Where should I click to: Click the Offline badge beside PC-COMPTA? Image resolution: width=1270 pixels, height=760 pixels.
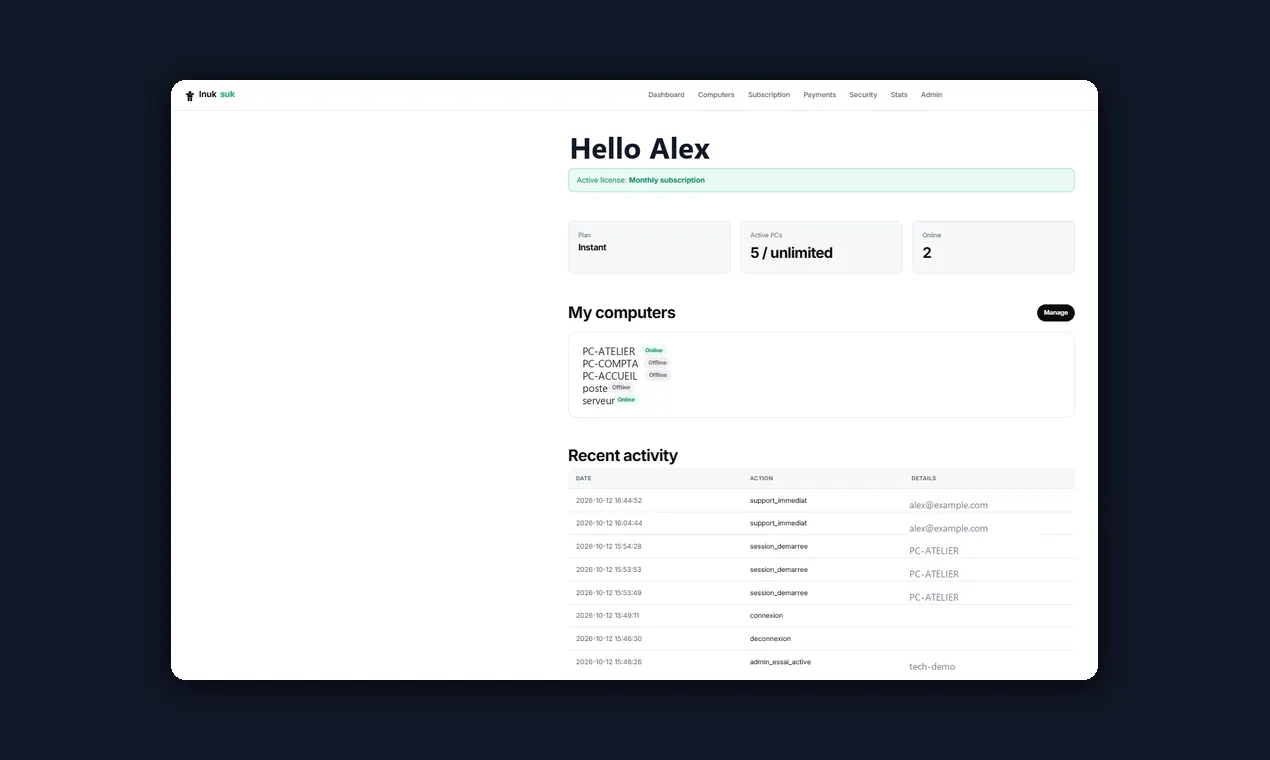click(x=657, y=363)
